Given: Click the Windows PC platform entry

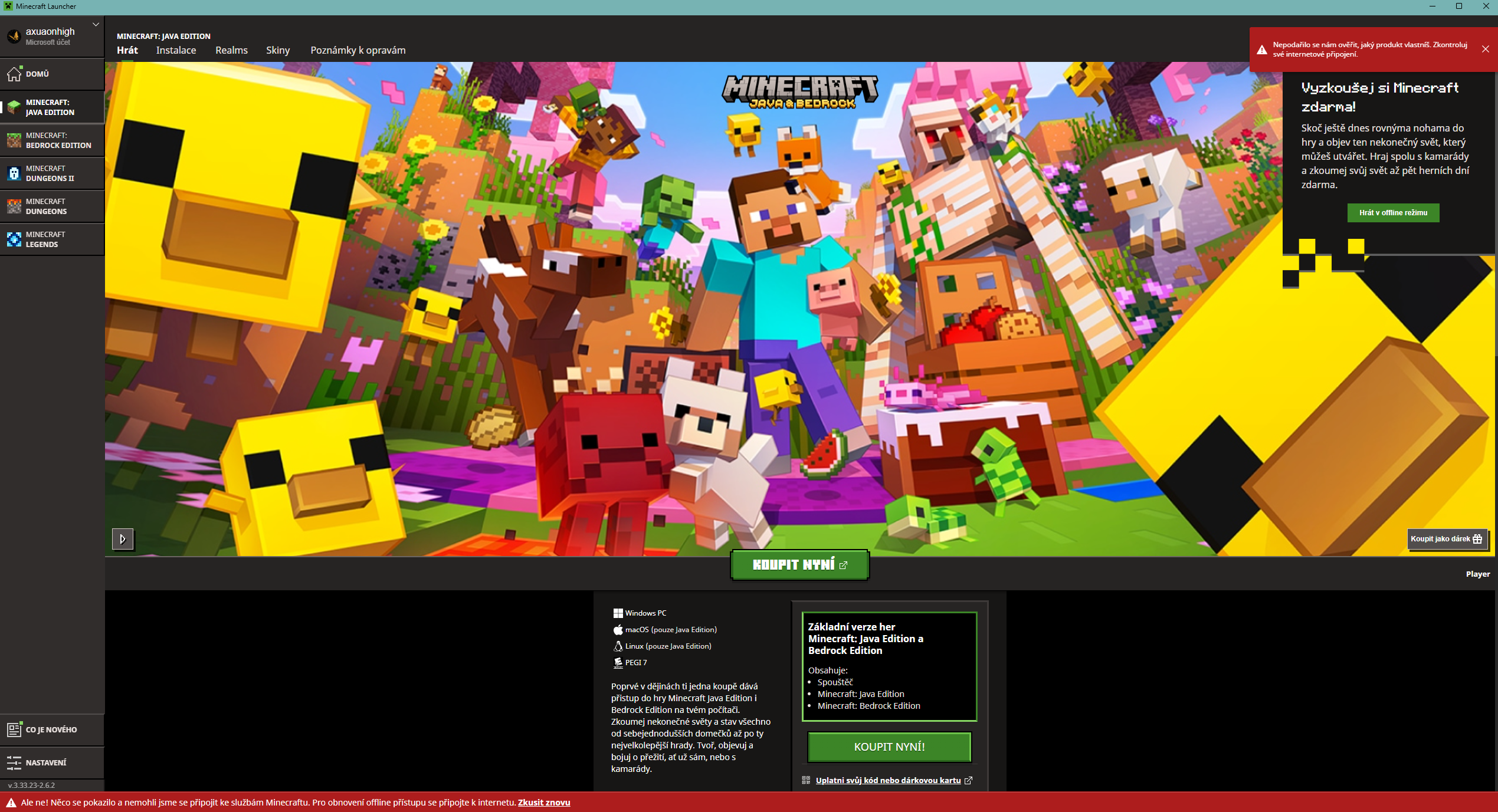Looking at the screenshot, I should (x=640, y=613).
